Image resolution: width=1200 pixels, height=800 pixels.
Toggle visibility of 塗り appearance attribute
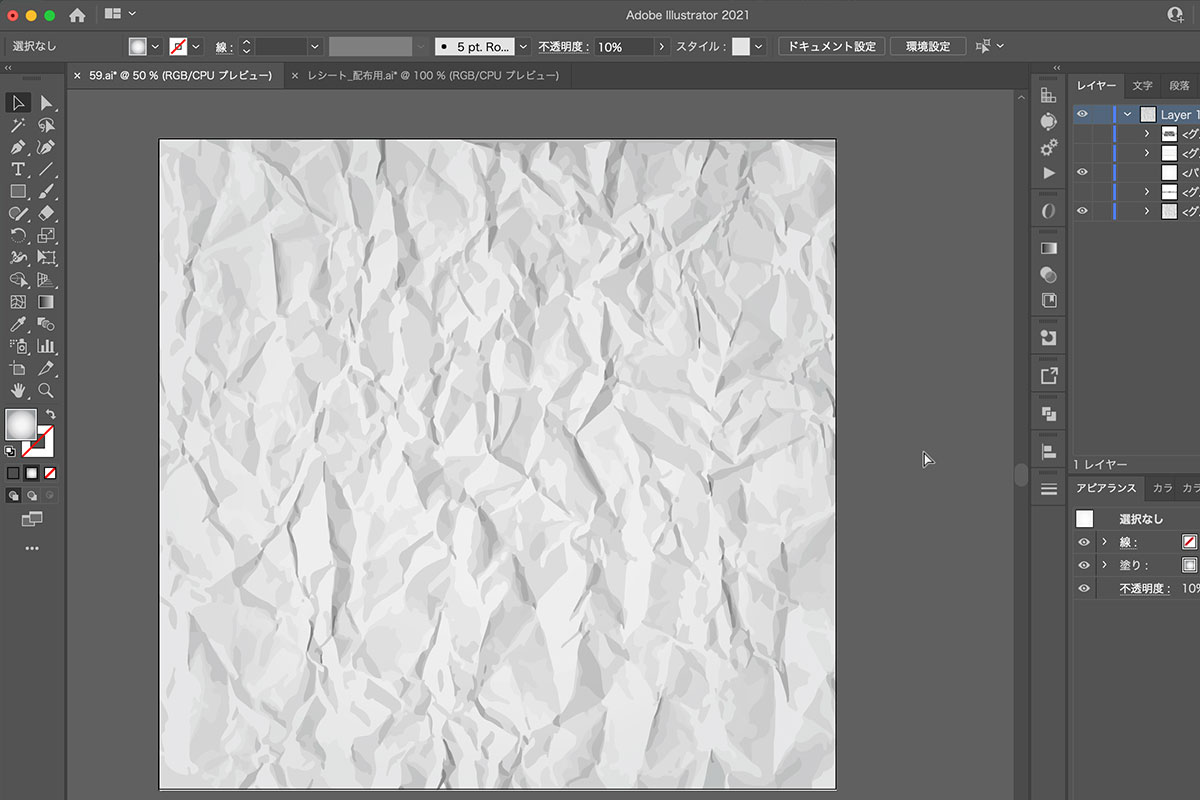tap(1083, 565)
